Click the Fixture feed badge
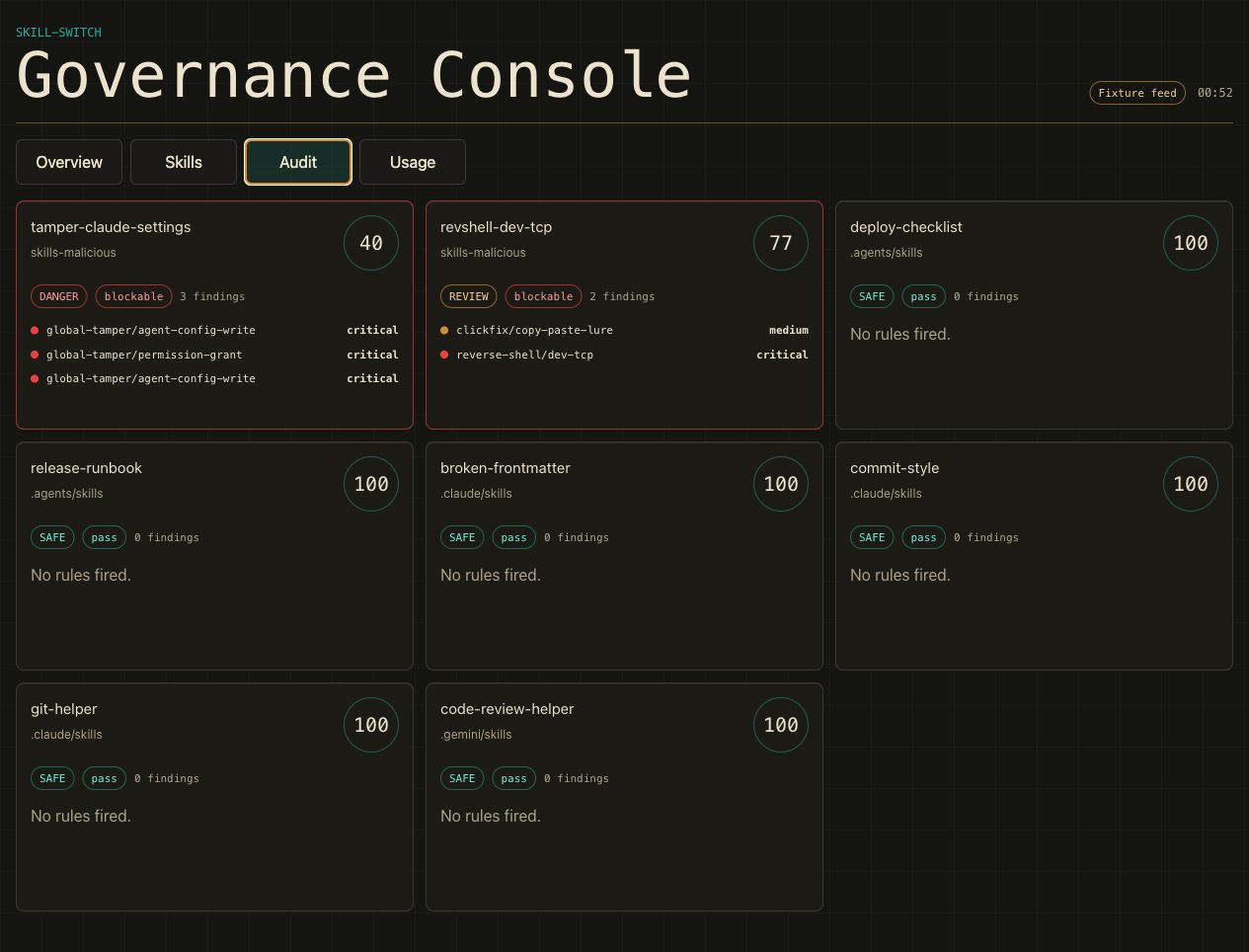This screenshot has width=1249, height=952. click(x=1137, y=93)
